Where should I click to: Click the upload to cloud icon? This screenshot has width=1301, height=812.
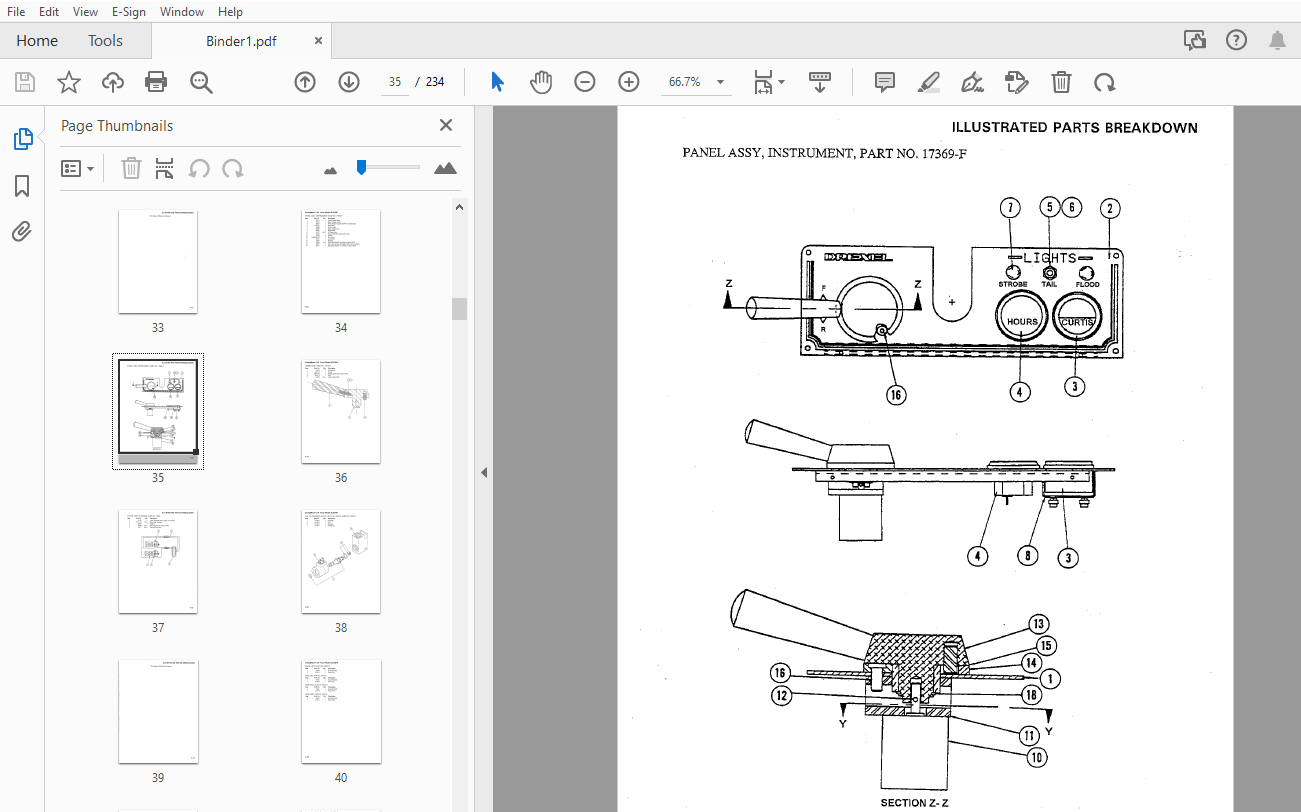tap(113, 82)
